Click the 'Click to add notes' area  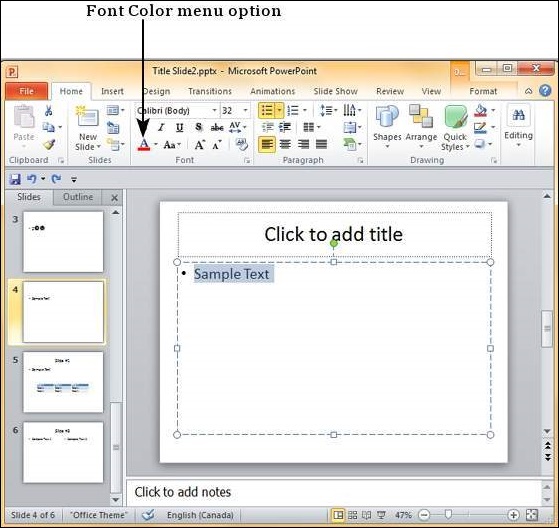(x=334, y=492)
